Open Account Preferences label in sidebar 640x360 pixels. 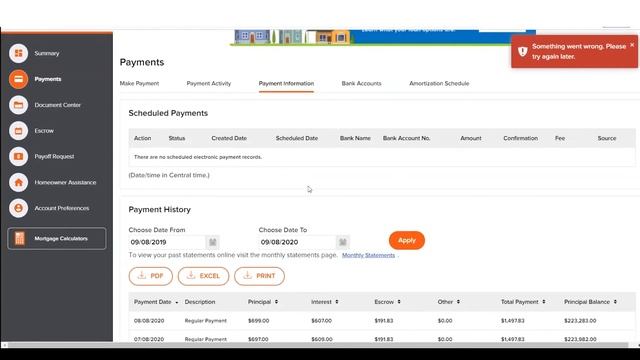[x=62, y=208]
